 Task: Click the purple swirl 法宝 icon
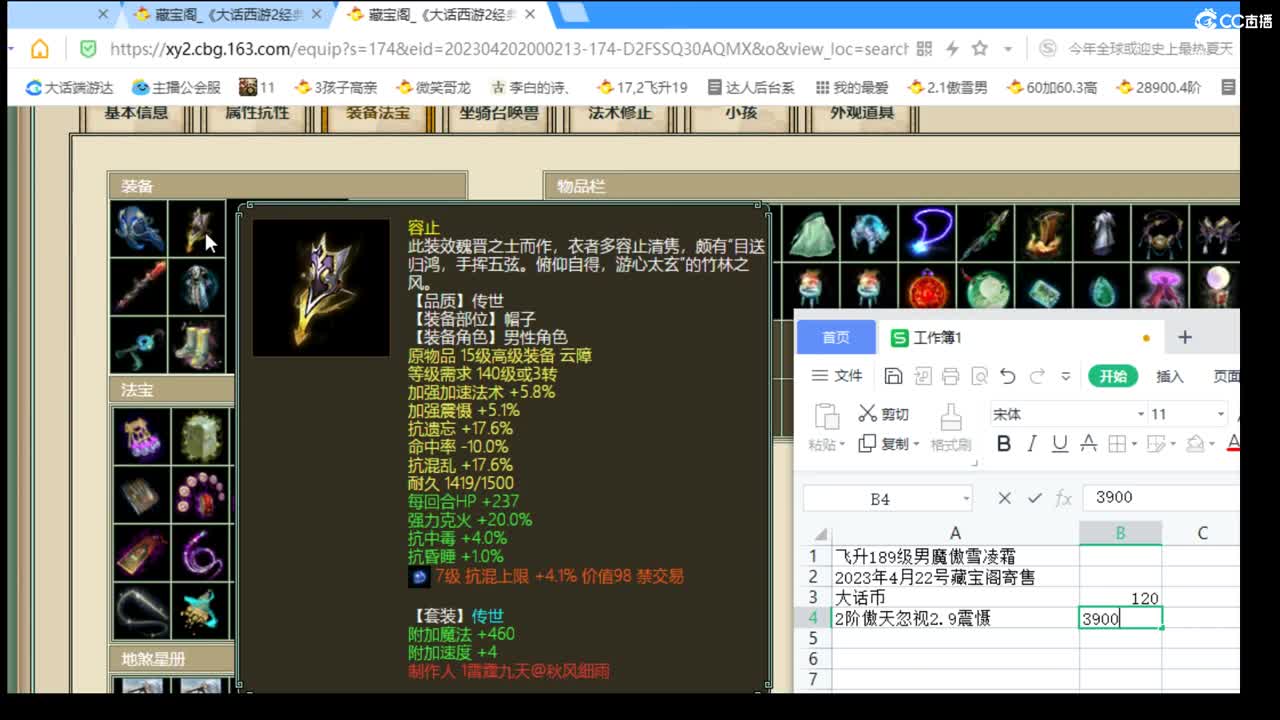pos(199,553)
